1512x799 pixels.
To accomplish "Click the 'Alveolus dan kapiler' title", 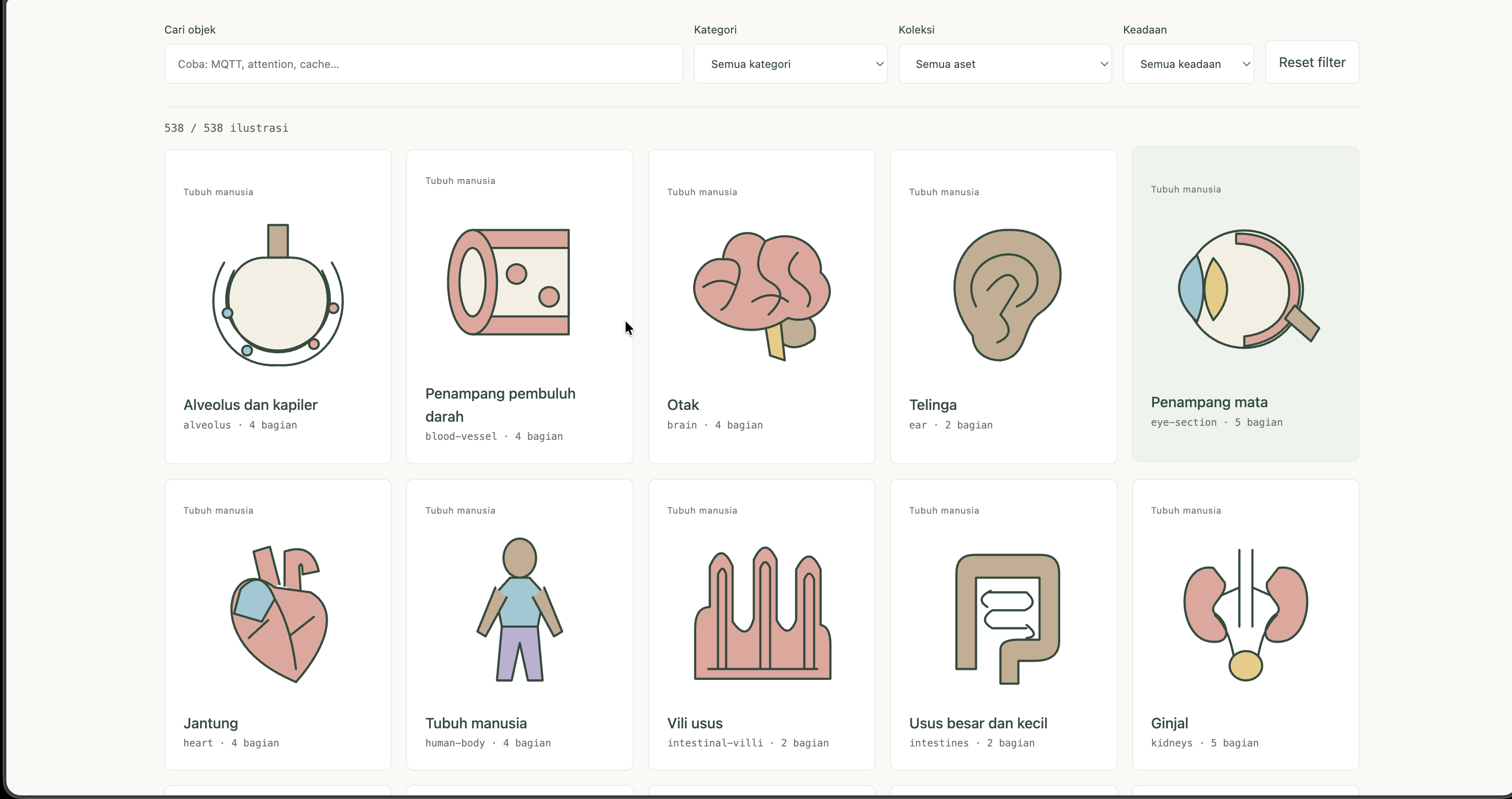I will click(x=250, y=405).
